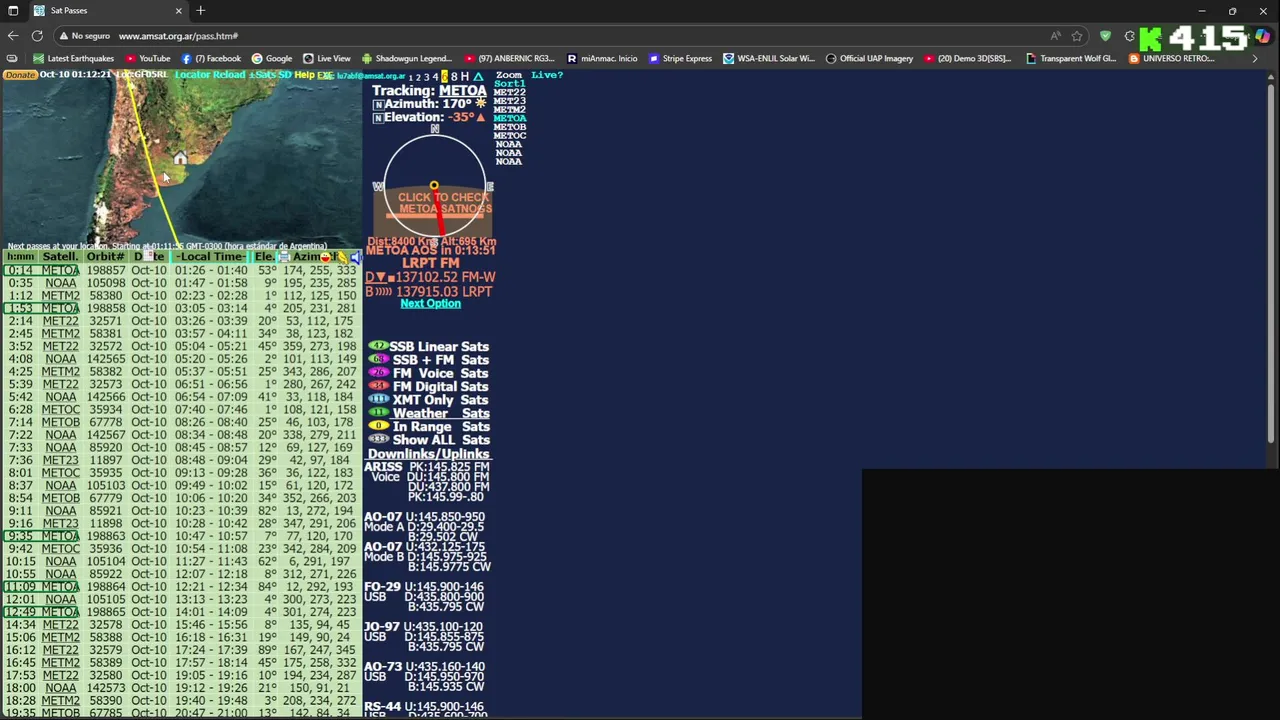Click CLICK TO CHECK METOA SATNOGS overlay
The width and height of the screenshot is (1280, 720).
[444, 203]
